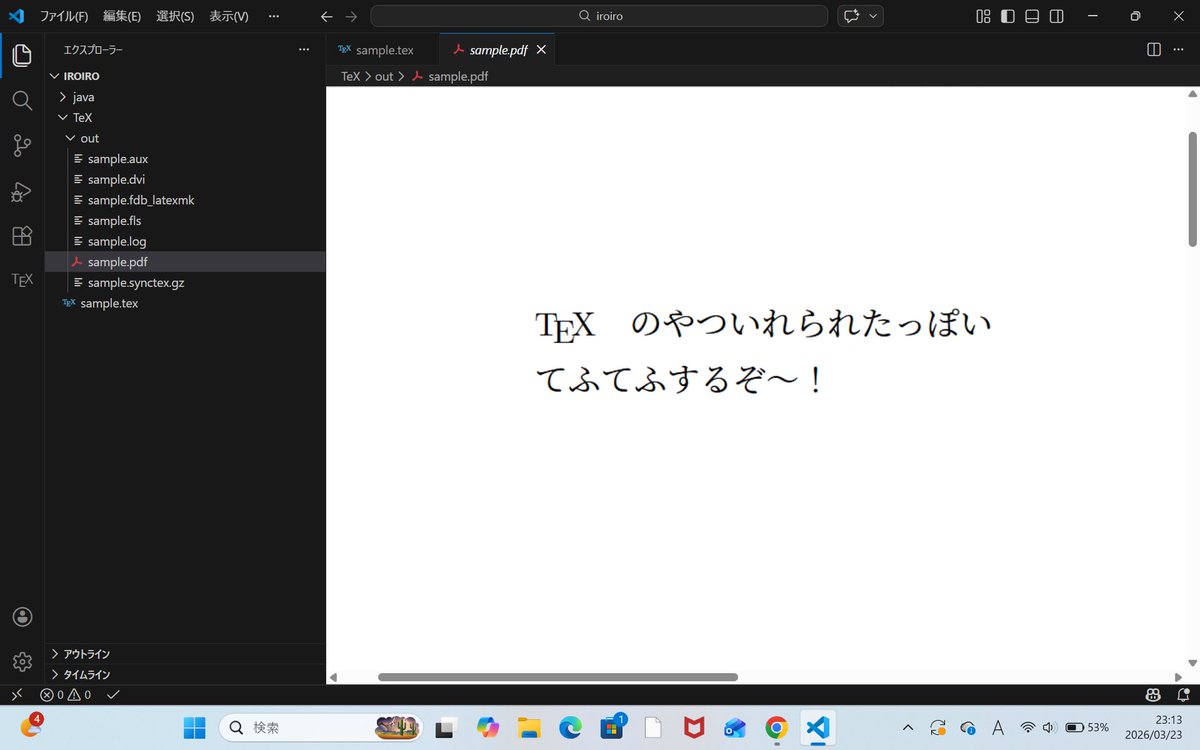Screen dimensions: 1200x750
Task: Open Source Control from the Activity Bar
Action: (21, 145)
